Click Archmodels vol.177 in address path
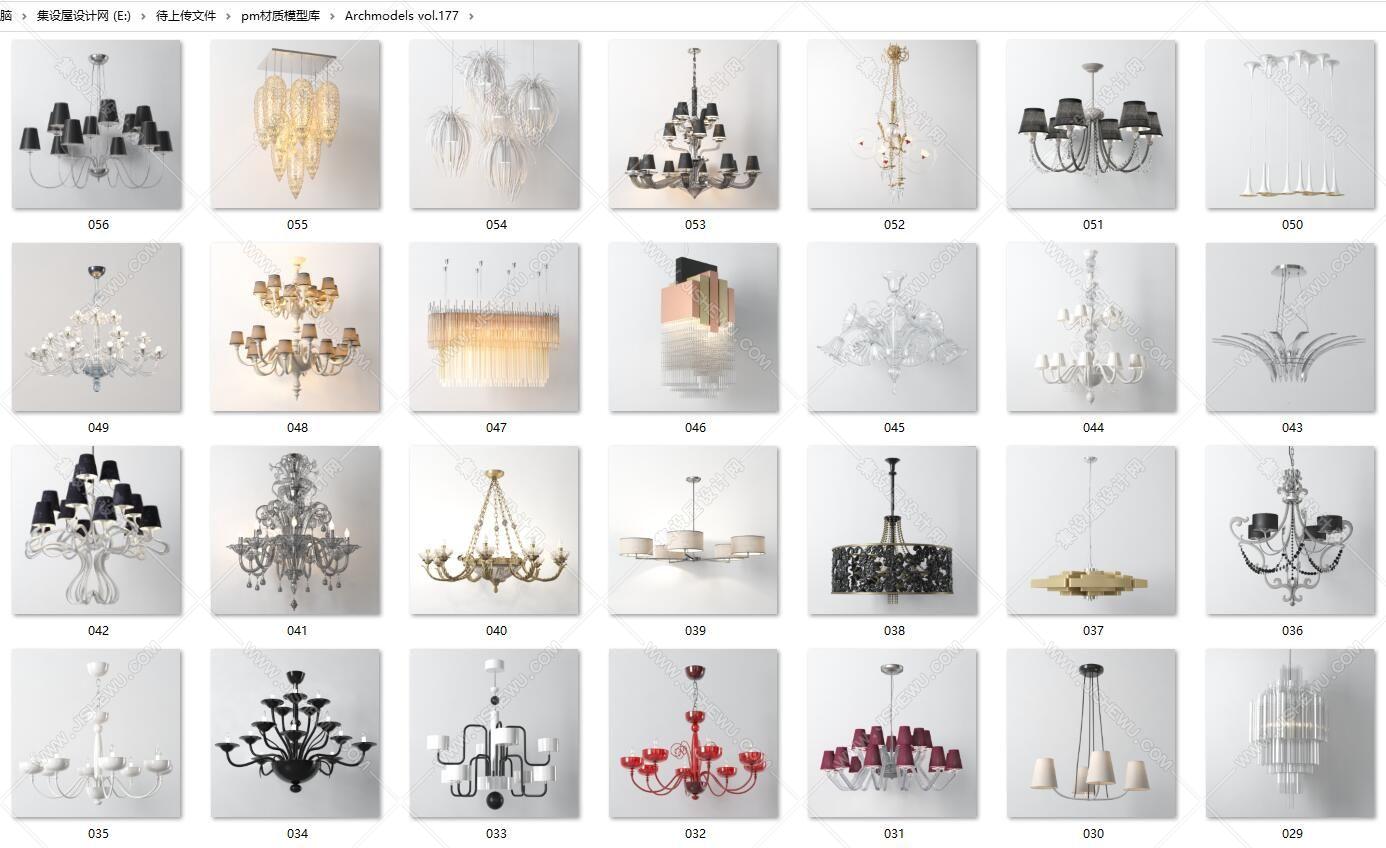 coord(401,16)
